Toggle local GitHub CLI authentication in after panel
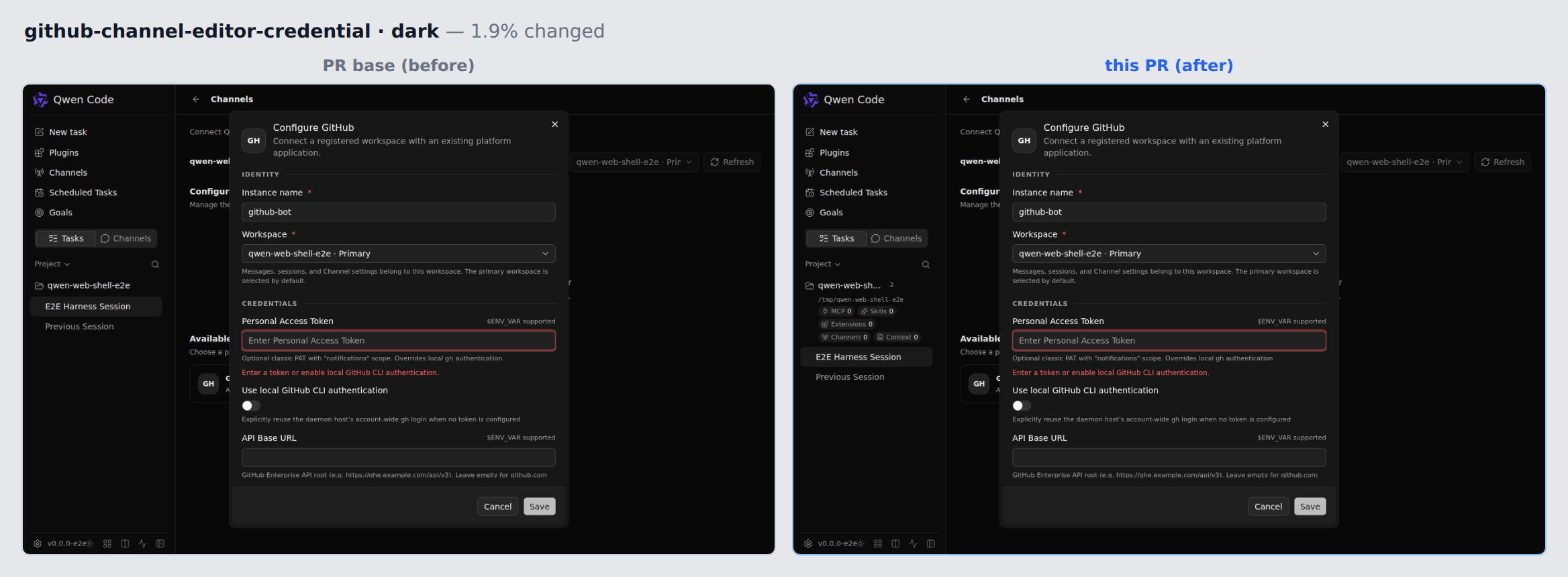The width and height of the screenshot is (1568, 577). pyautogui.click(x=1022, y=406)
